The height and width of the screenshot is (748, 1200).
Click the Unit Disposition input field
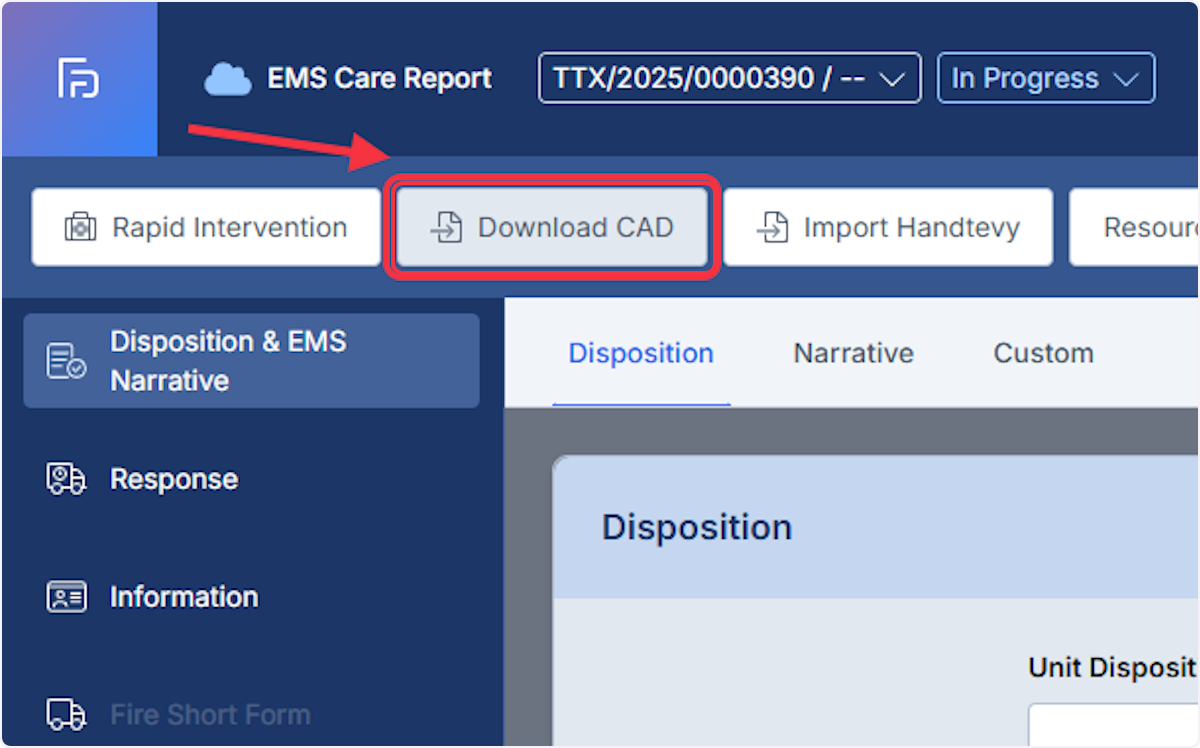tap(1113, 724)
